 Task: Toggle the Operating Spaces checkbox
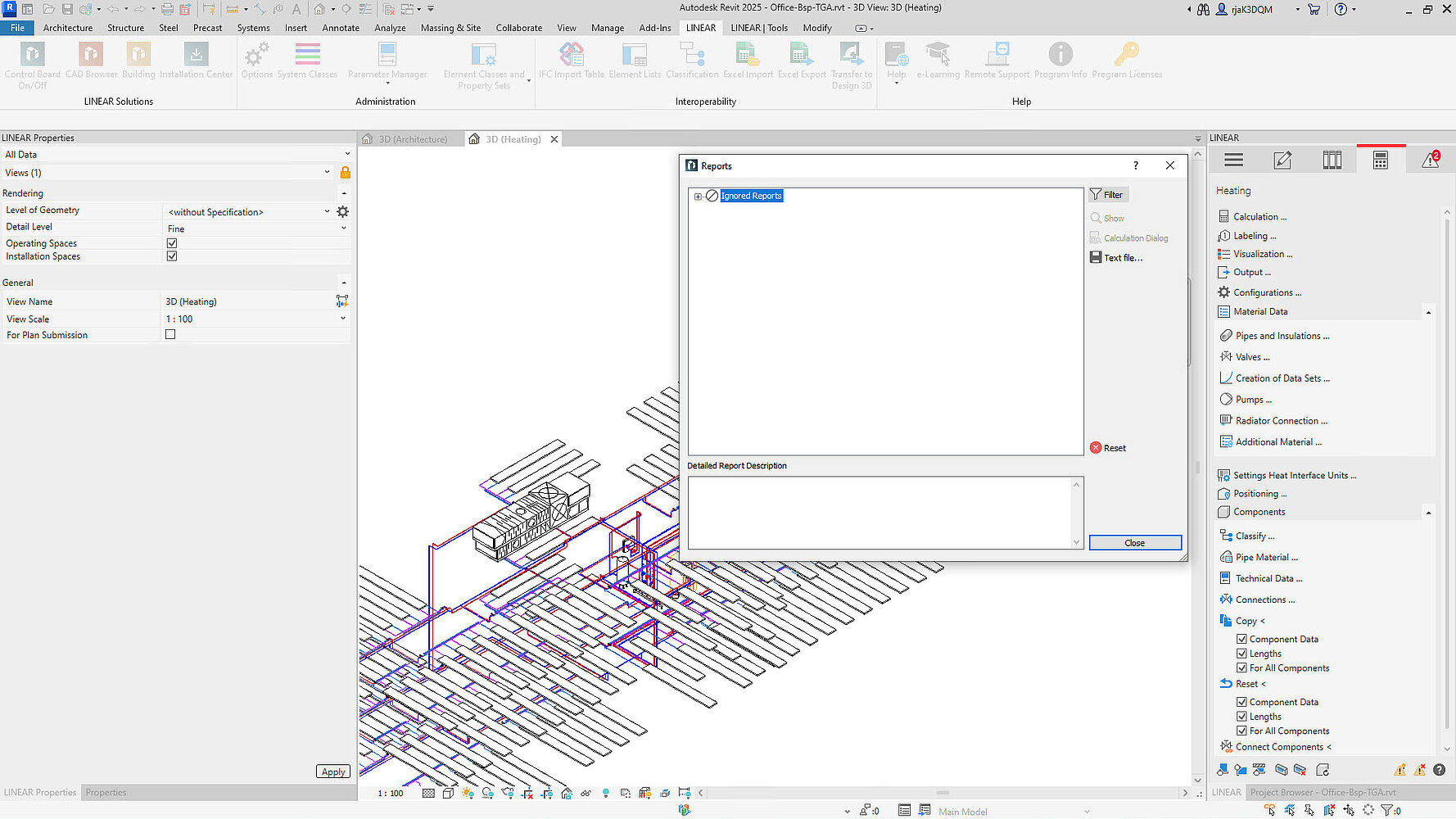pyautogui.click(x=172, y=243)
